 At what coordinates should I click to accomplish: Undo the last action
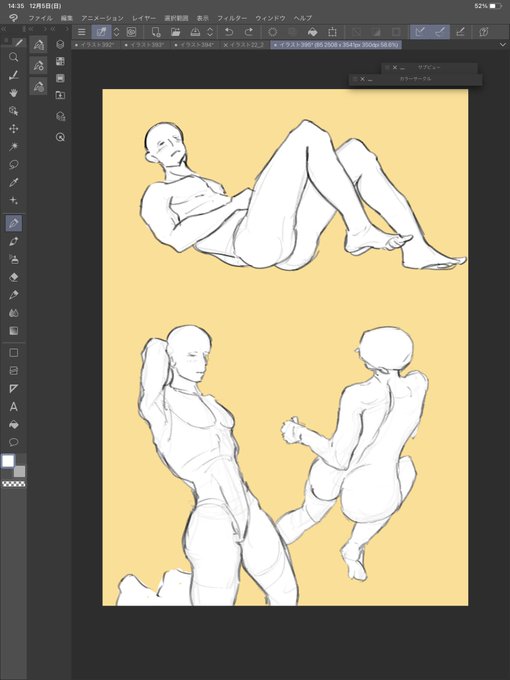click(229, 32)
